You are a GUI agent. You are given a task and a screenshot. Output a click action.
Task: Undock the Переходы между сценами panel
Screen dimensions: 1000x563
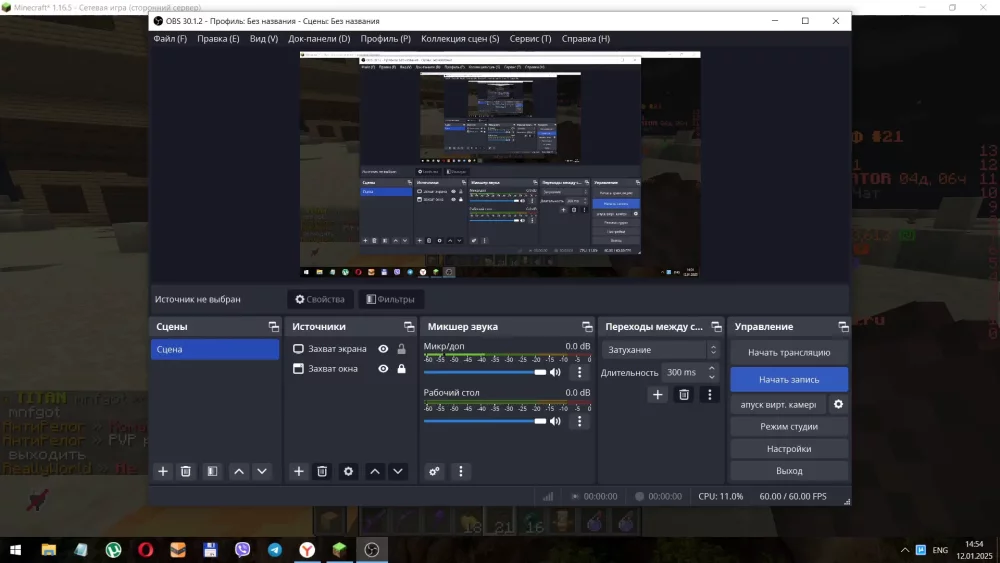716,326
